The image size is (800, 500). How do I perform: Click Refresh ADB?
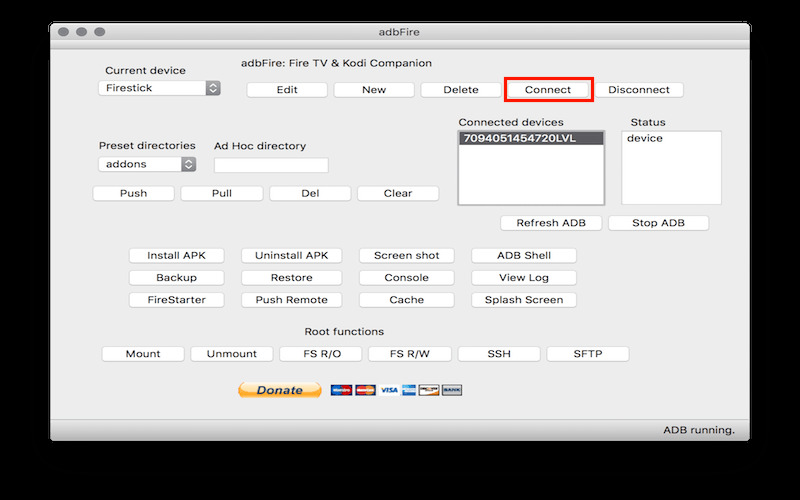coord(551,223)
